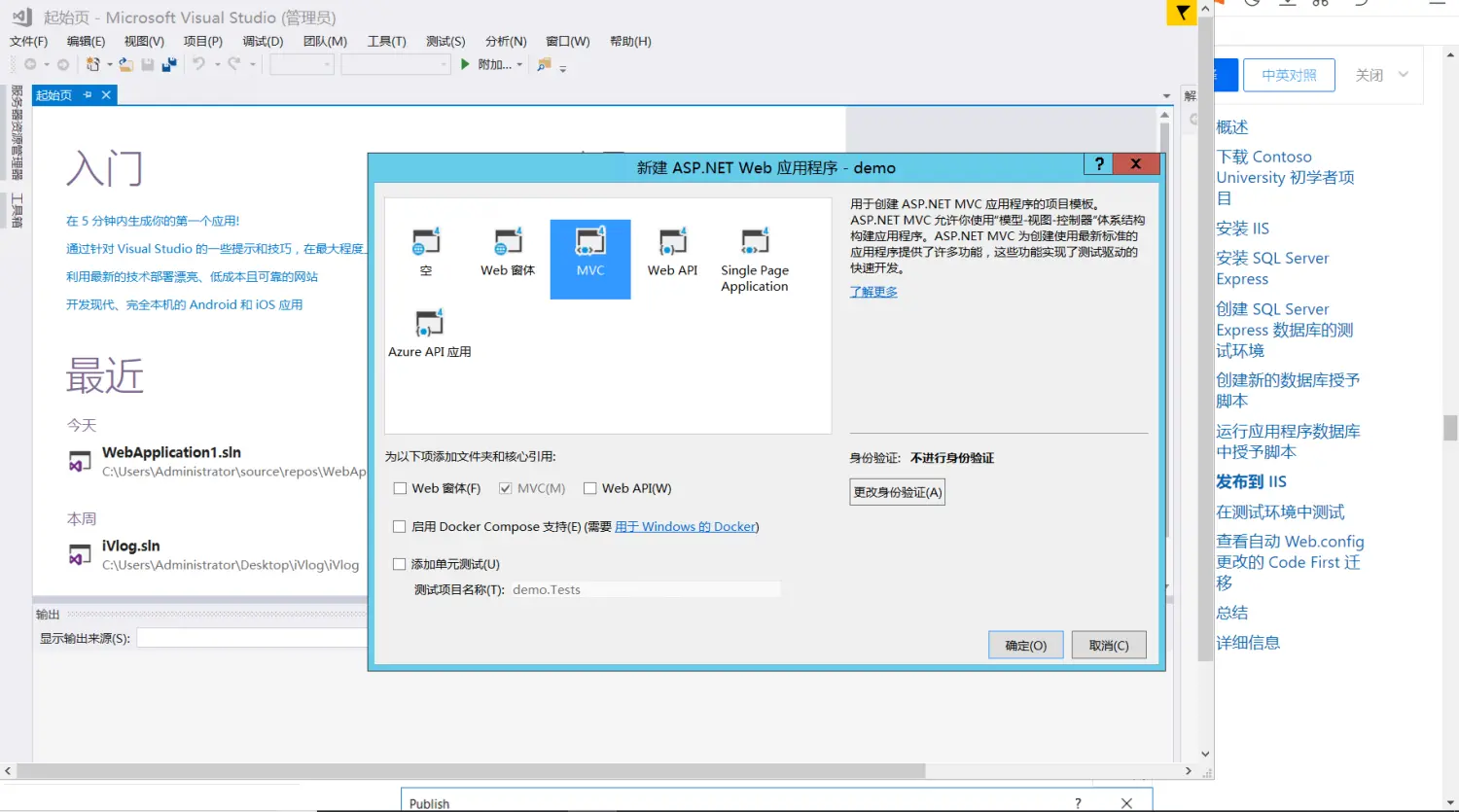Check 添加单元测试(U) checkbox
This screenshot has height=812, width=1459.
(399, 564)
